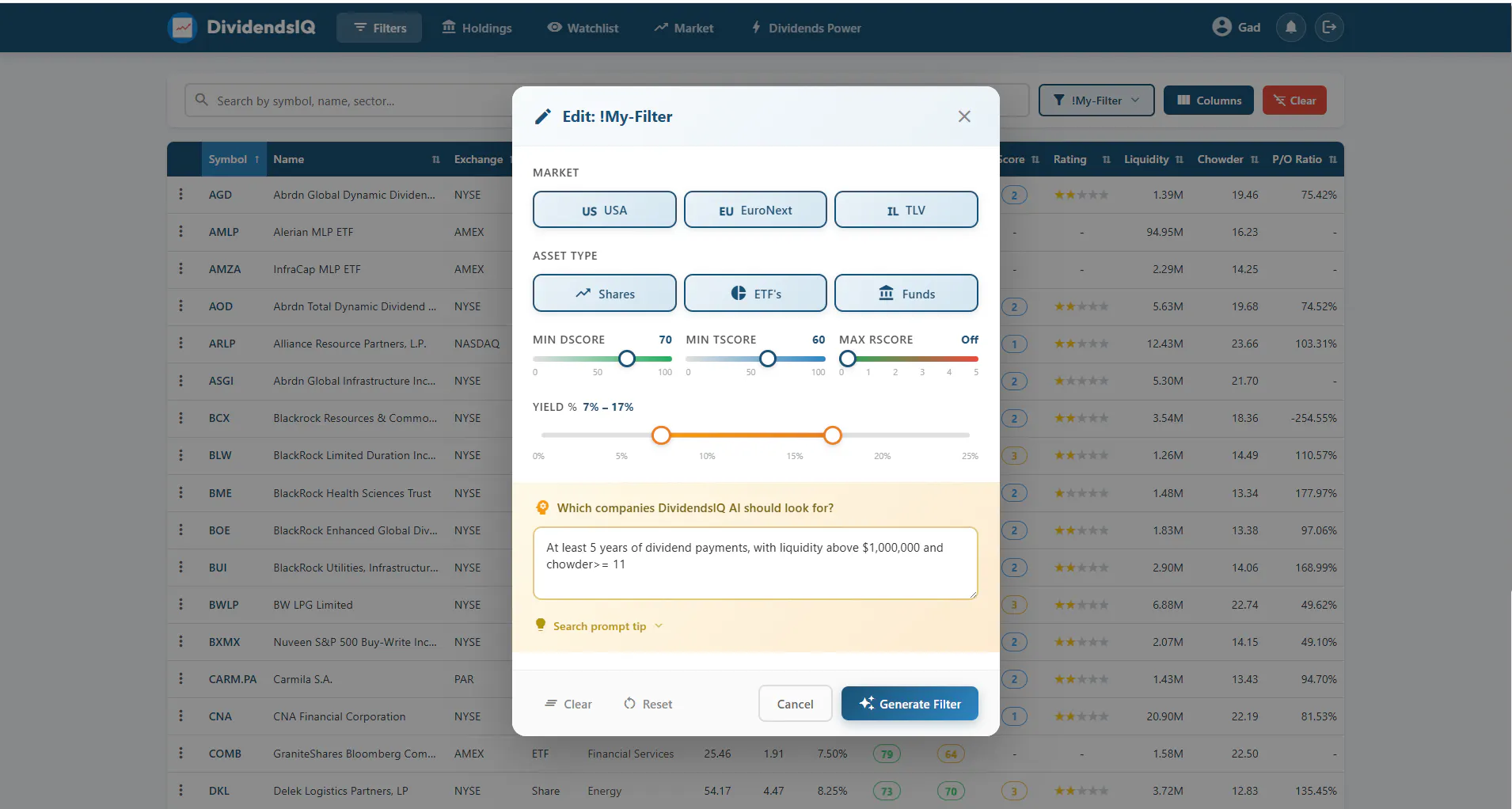
Task: Sort table by Symbol column
Action: 234,159
